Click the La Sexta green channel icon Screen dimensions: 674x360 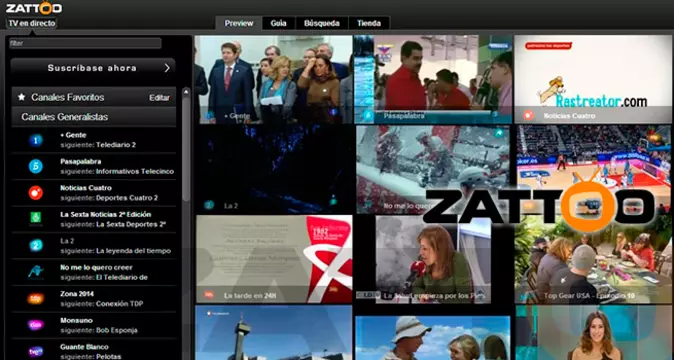pos(36,218)
